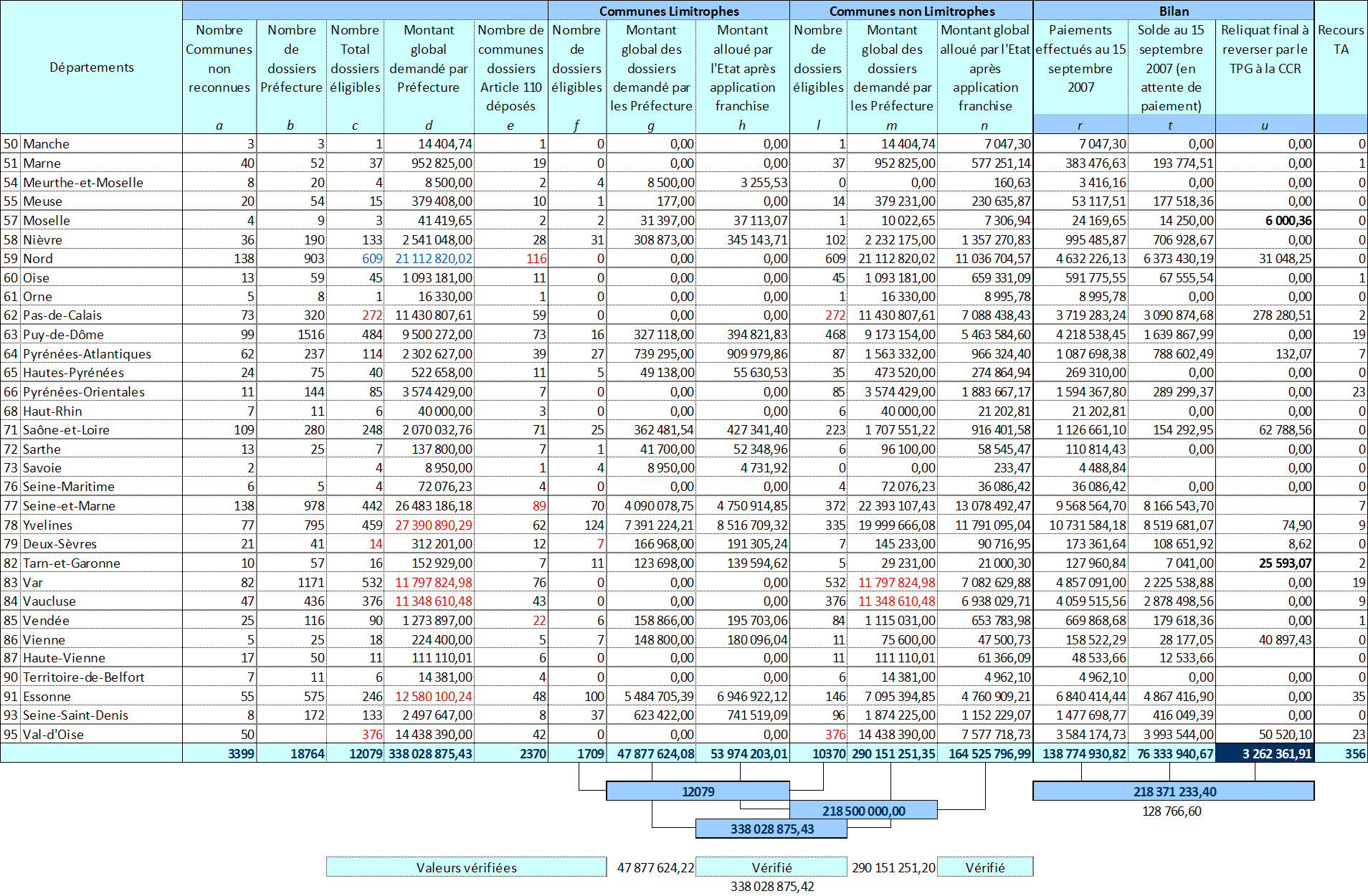Click Vérifié box beside 47 877 624,22
This screenshot has width=1368, height=896.
point(771,867)
